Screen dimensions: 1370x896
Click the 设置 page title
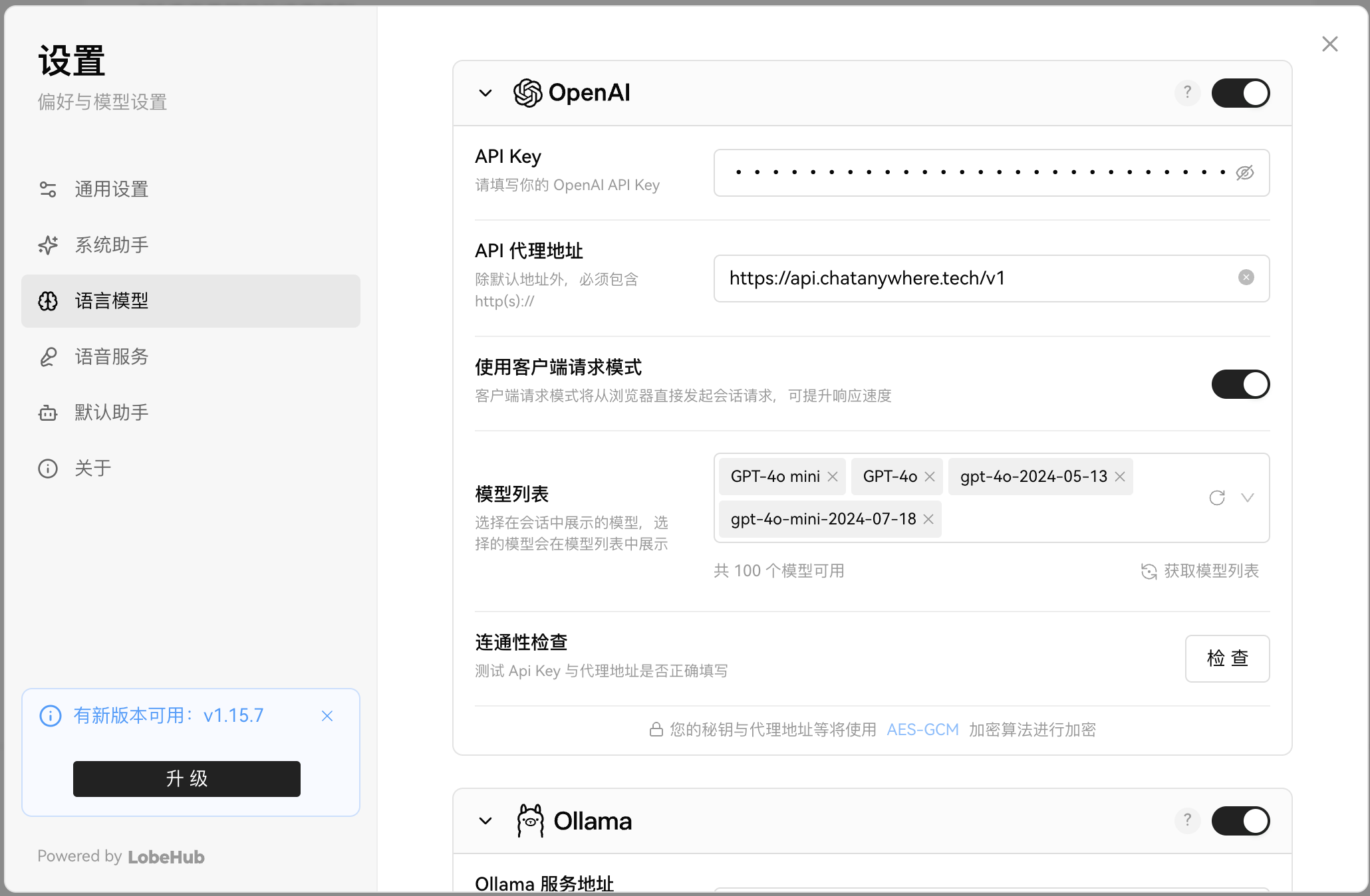tap(72, 61)
